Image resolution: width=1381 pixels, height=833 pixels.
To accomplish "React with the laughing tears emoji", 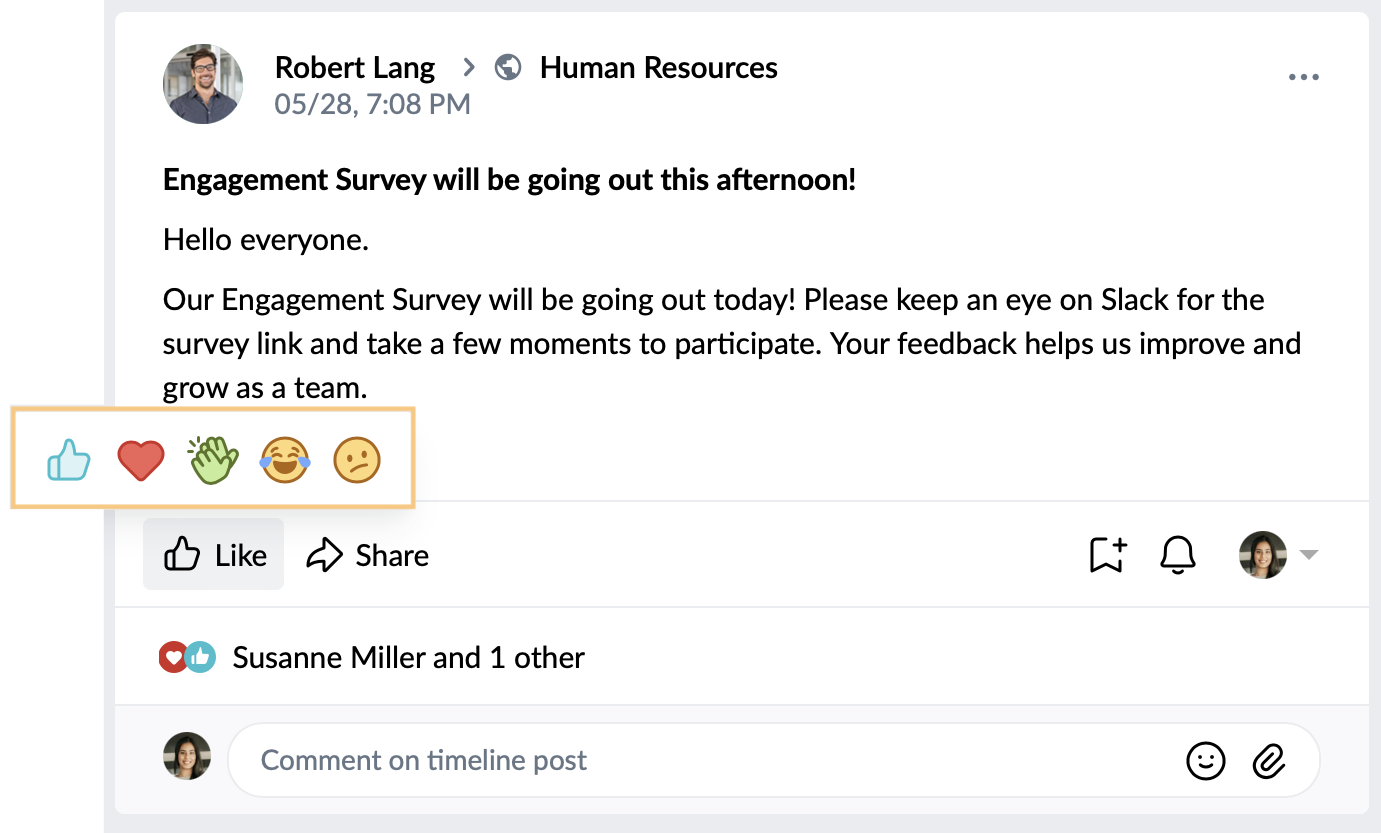I will (285, 461).
